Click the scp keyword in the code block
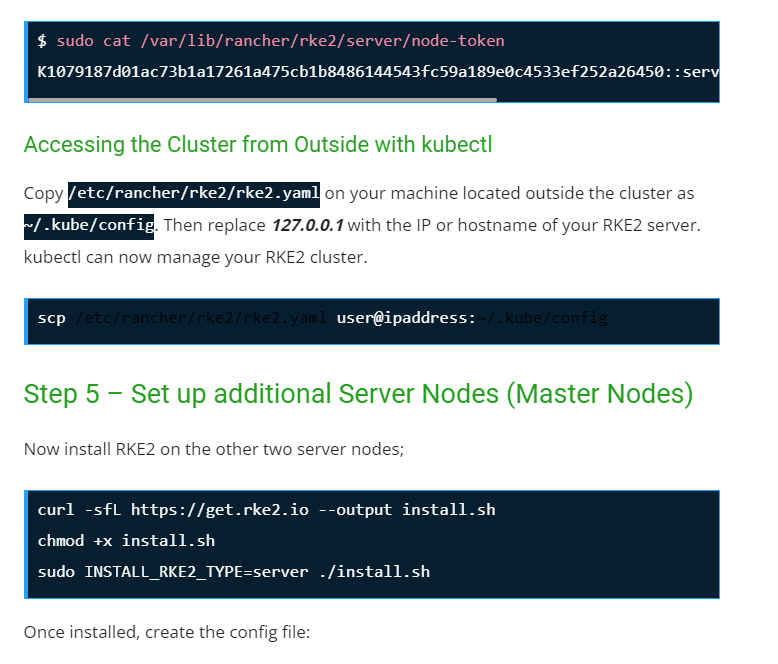This screenshot has height=664, width=778. tap(52, 318)
